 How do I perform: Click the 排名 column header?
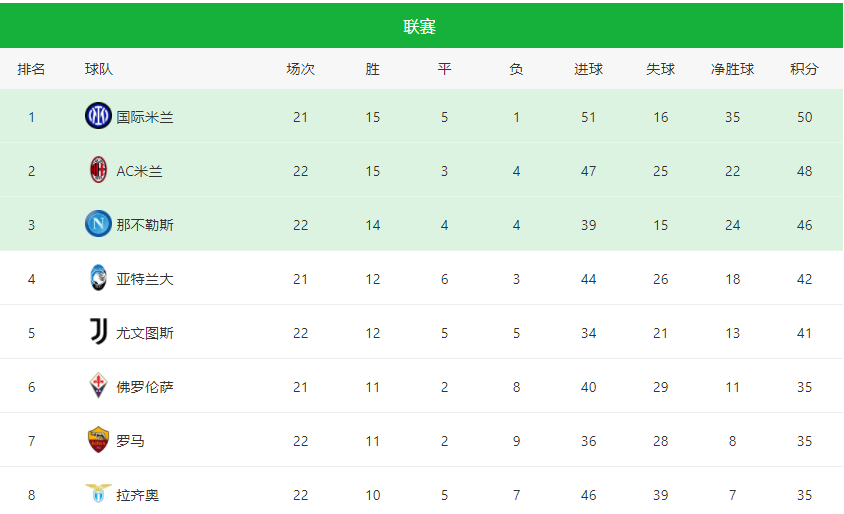coord(31,69)
